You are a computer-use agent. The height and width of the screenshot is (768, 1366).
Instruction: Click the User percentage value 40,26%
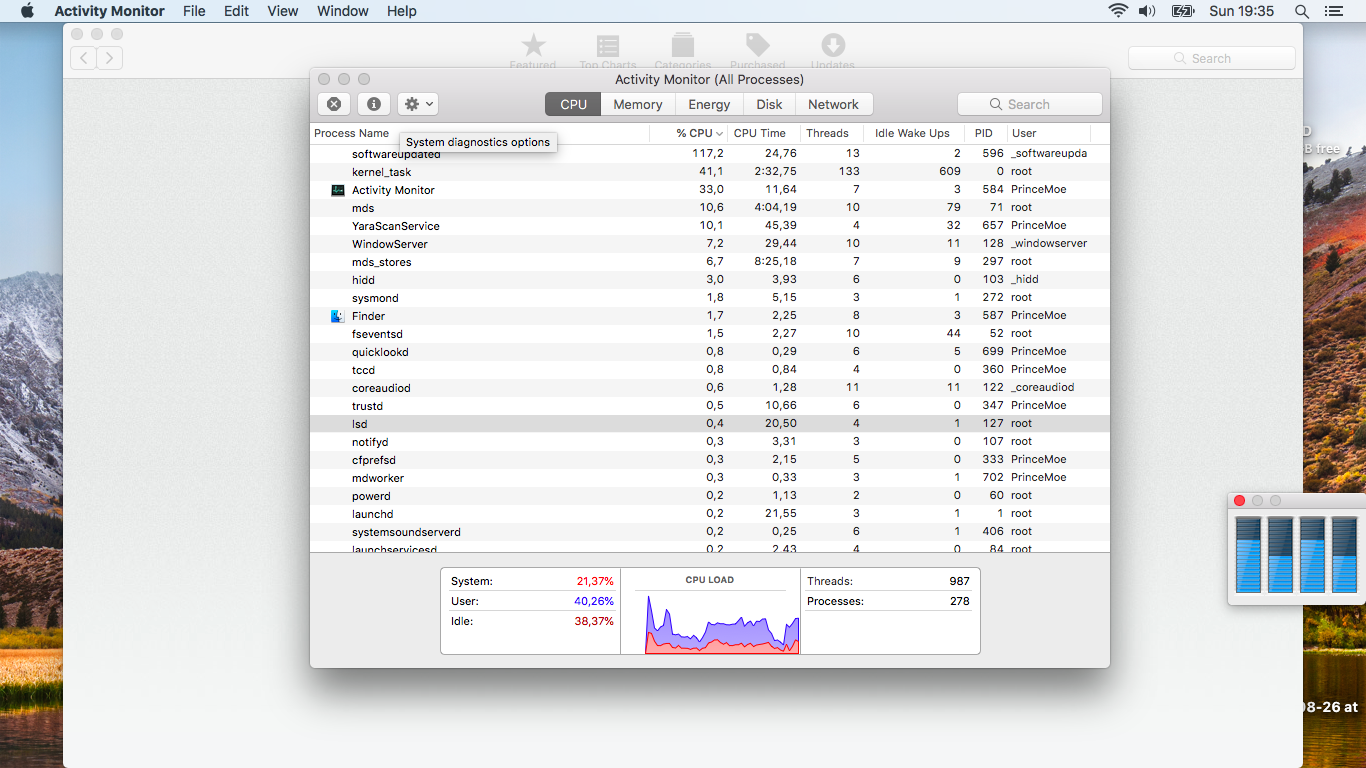[594, 602]
